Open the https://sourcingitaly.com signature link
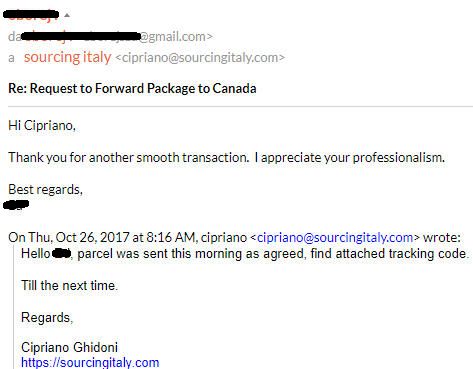Image resolution: width=473 pixels, height=369 pixels. 90,362
